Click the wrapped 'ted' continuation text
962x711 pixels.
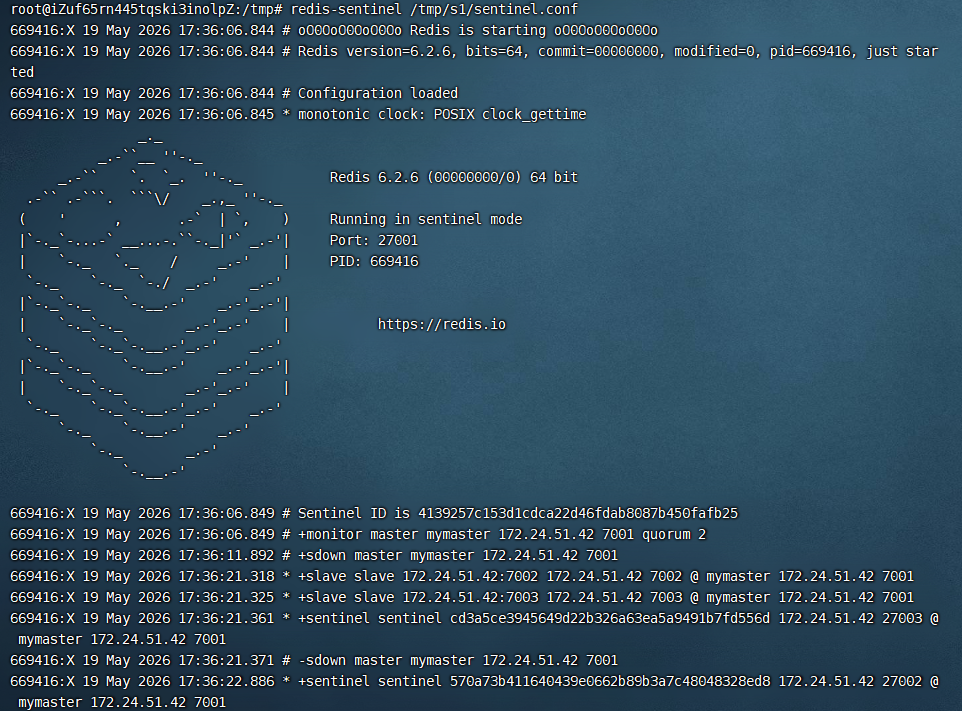(x=22, y=72)
